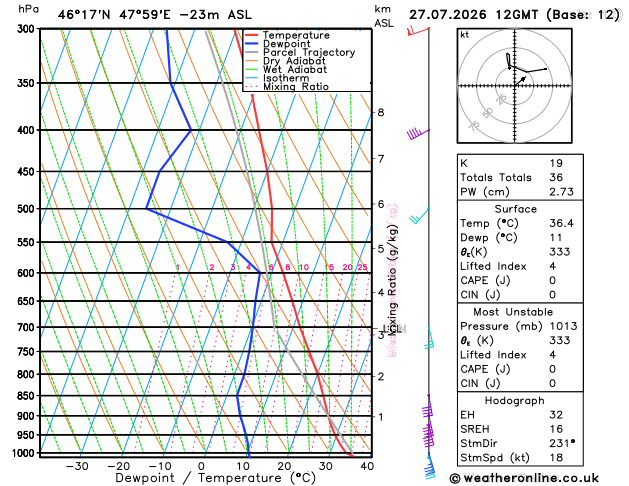Screen dimensions: 629x486
Task: Click the 40 temperature axis label
Action: pos(367,466)
